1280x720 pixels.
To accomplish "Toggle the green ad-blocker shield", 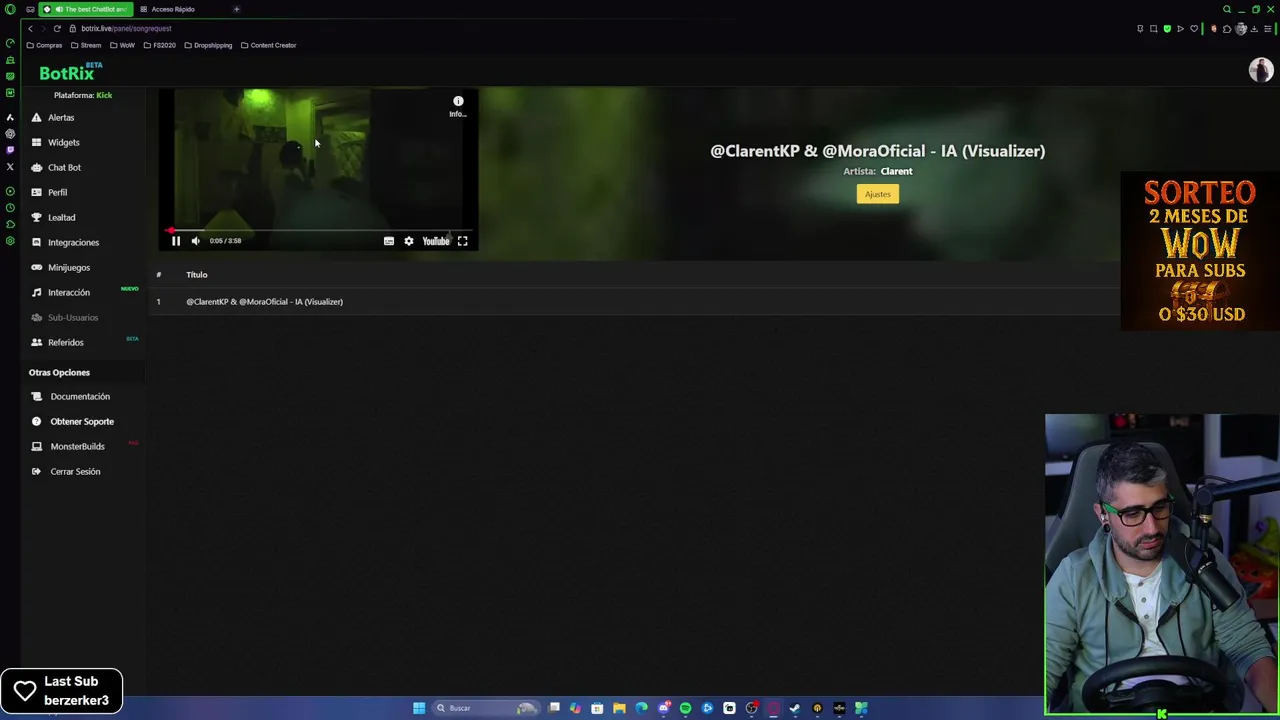I will coord(1167,28).
